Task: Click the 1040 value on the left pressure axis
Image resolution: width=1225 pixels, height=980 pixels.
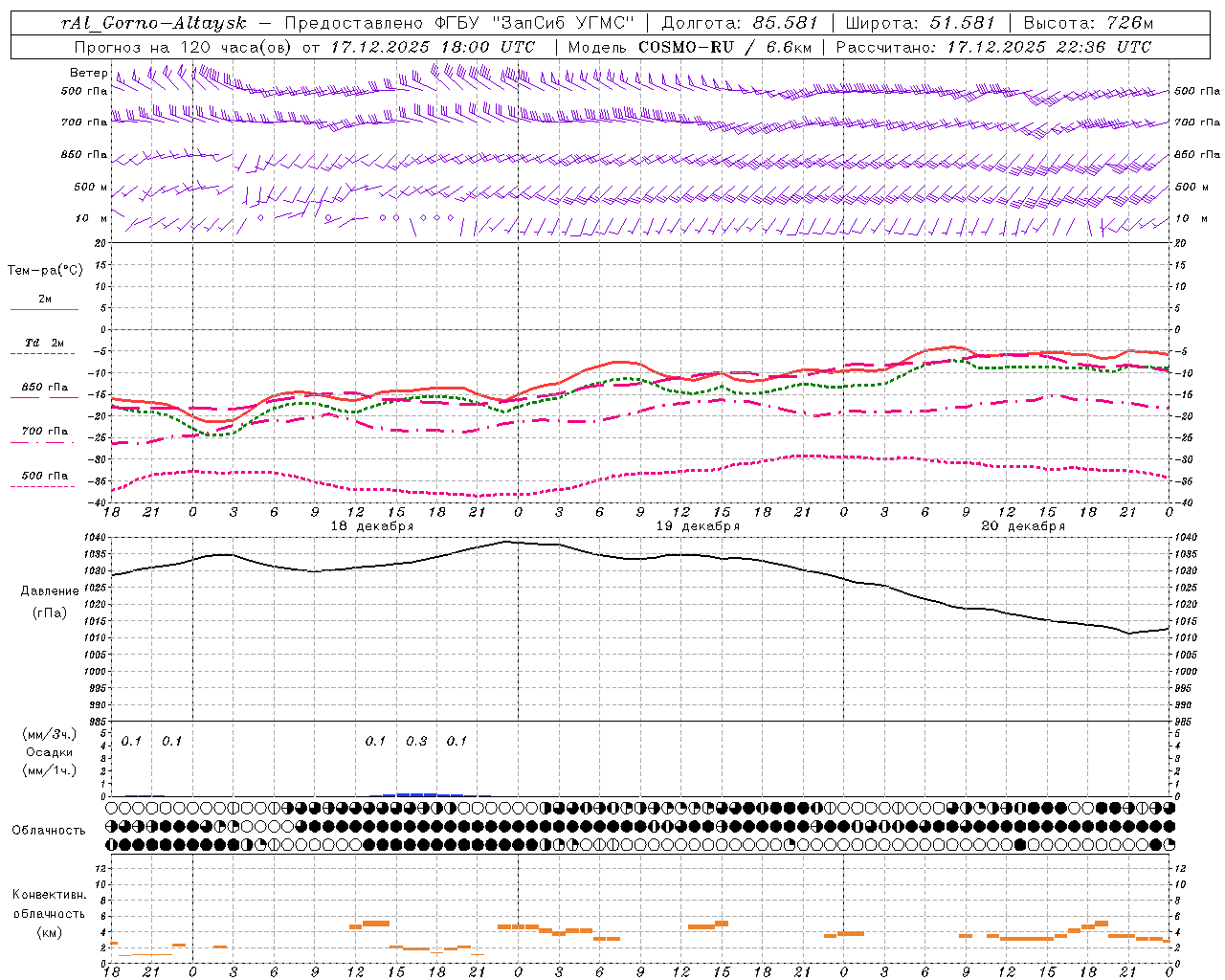Action: click(x=95, y=538)
